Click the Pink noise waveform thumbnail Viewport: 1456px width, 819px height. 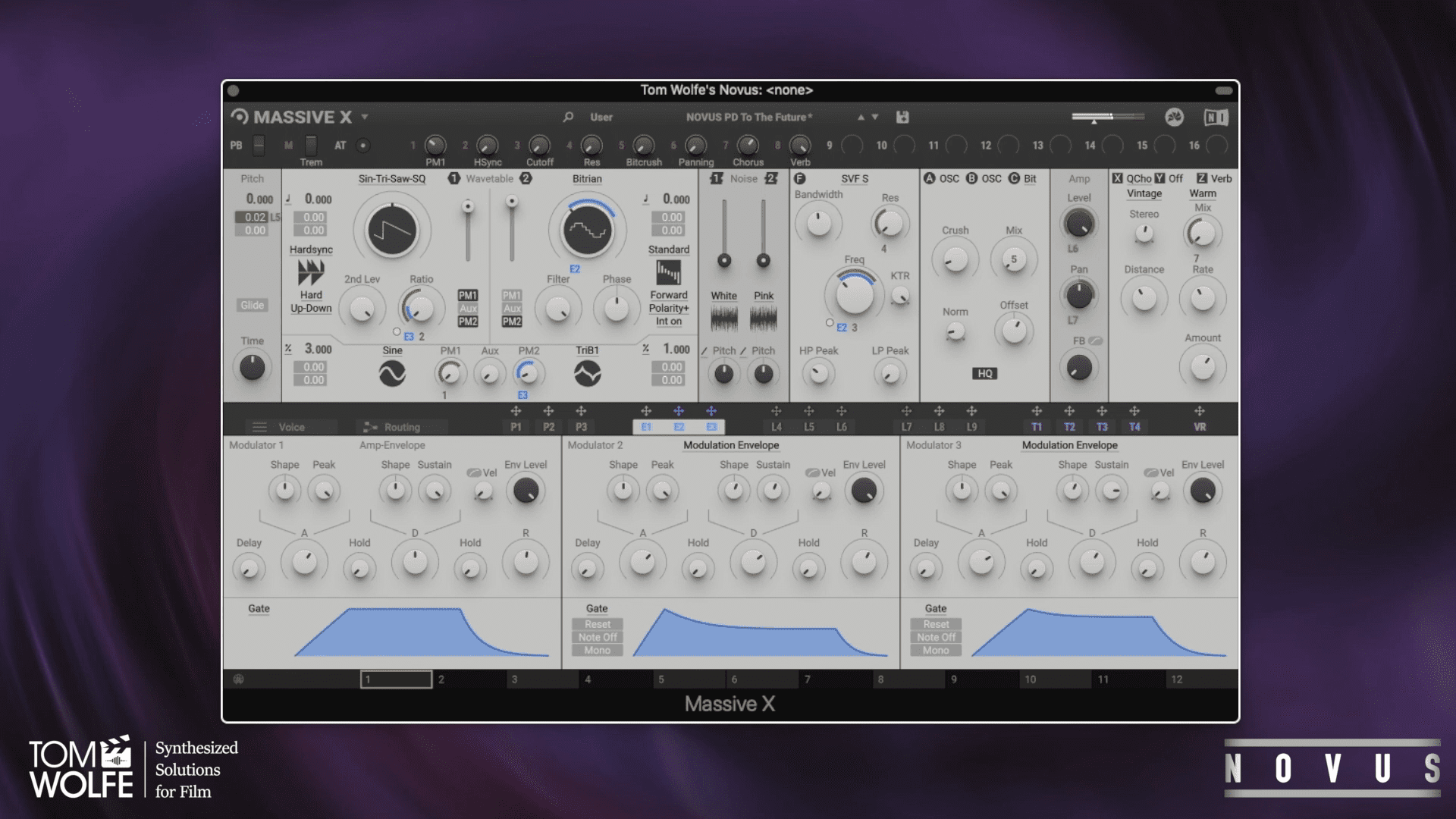[764, 318]
